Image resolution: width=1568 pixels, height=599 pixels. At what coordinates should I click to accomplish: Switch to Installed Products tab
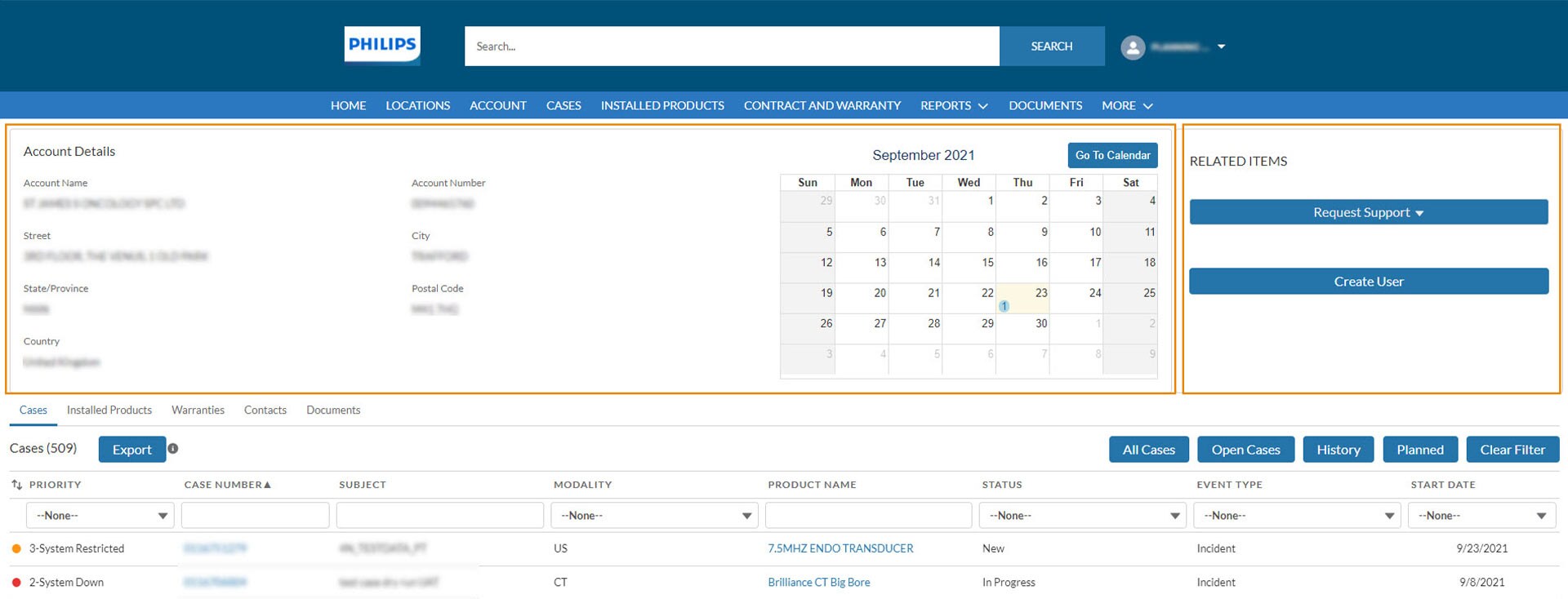click(x=109, y=410)
